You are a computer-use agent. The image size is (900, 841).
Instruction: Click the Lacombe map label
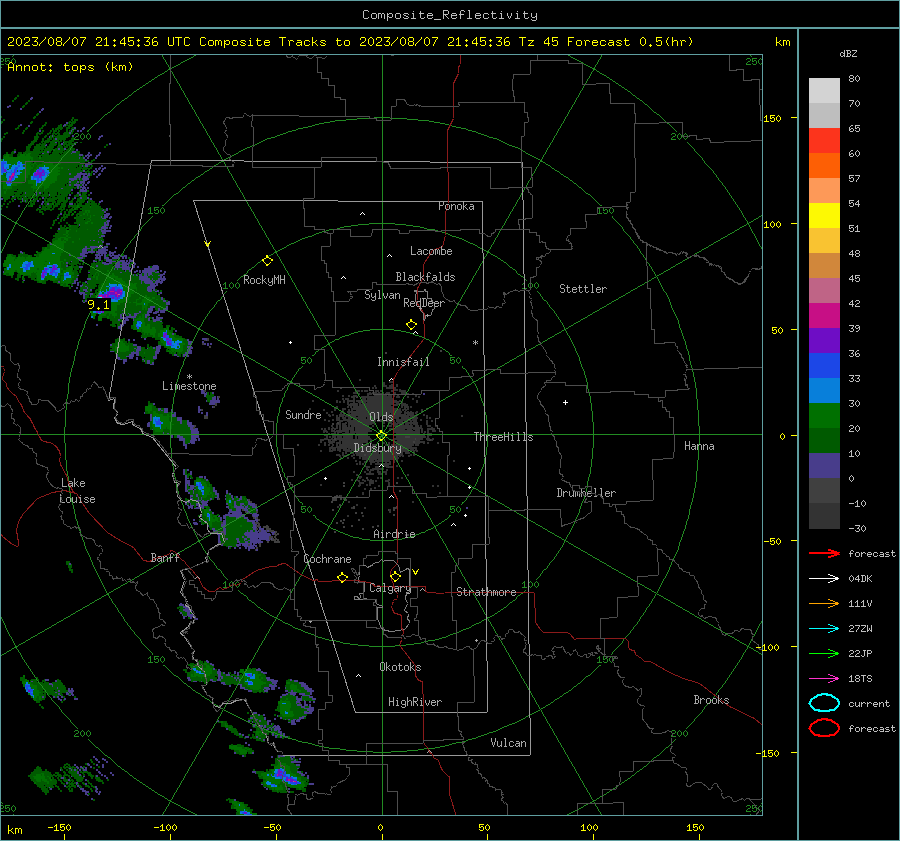coord(431,251)
